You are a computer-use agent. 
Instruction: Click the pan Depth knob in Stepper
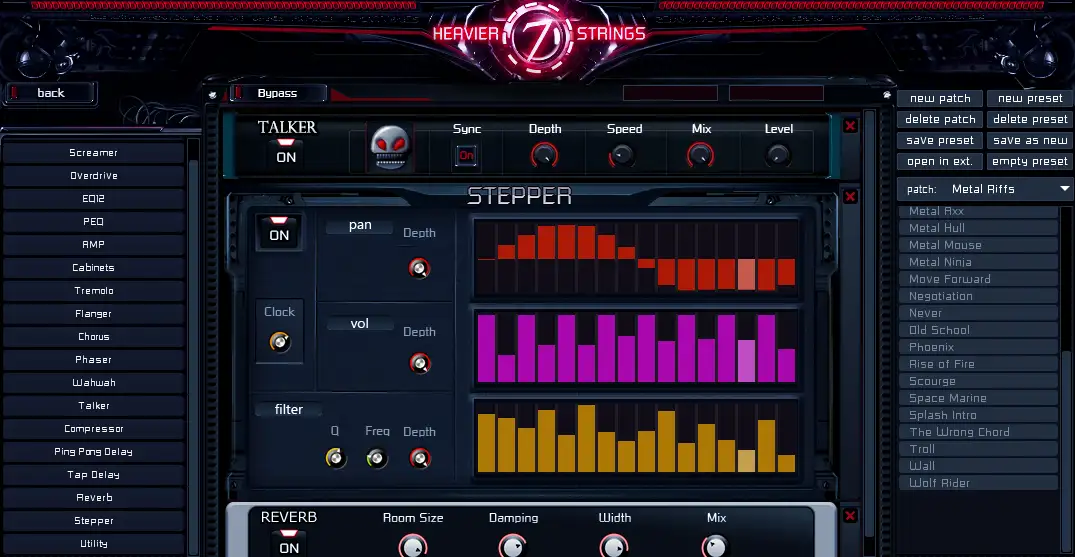(420, 268)
